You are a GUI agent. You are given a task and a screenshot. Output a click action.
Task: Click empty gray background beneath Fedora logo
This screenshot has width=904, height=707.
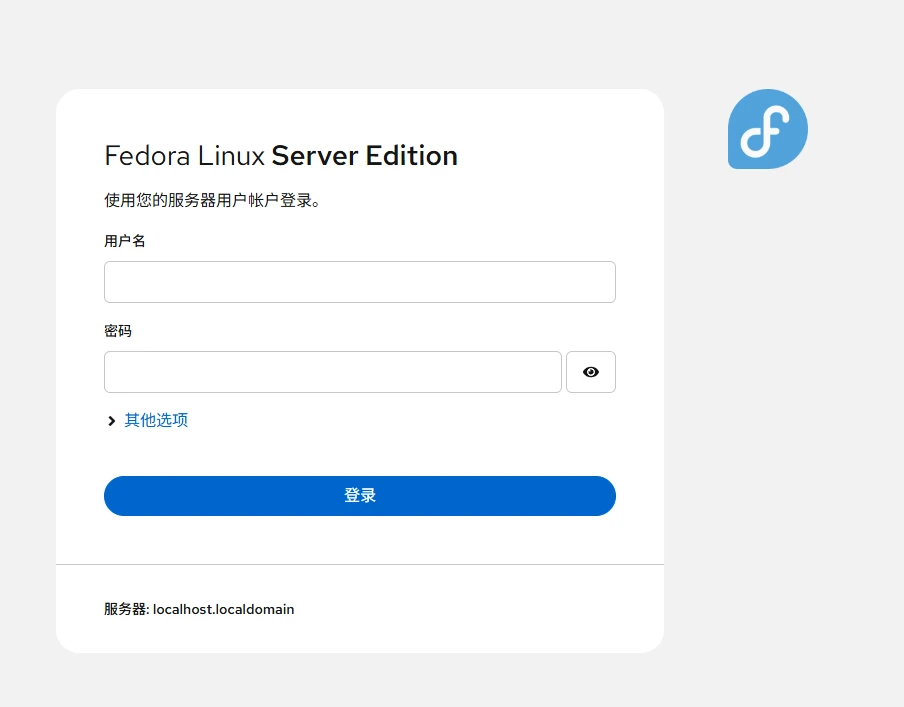pyautogui.click(x=767, y=346)
